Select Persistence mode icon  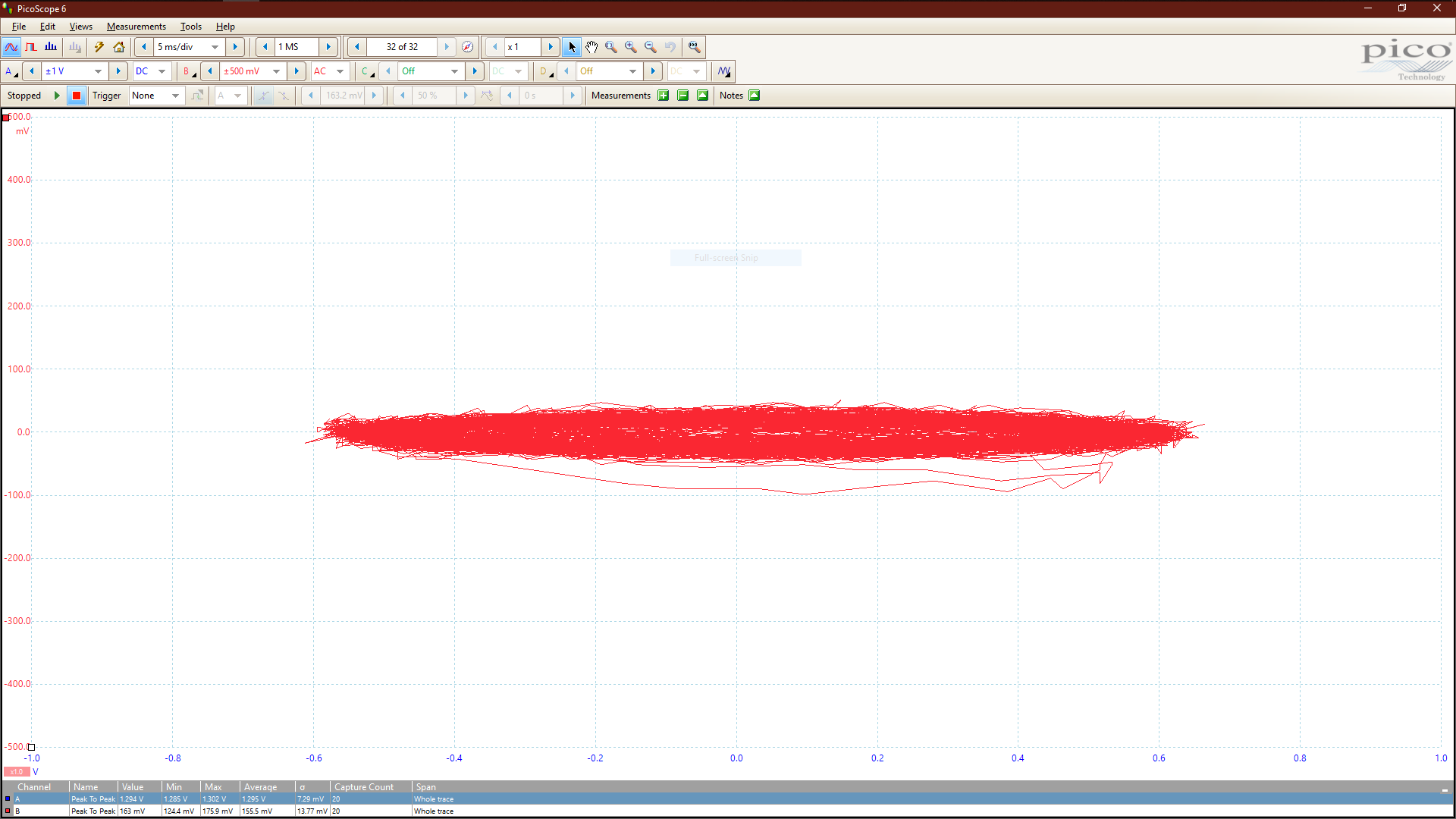31,47
